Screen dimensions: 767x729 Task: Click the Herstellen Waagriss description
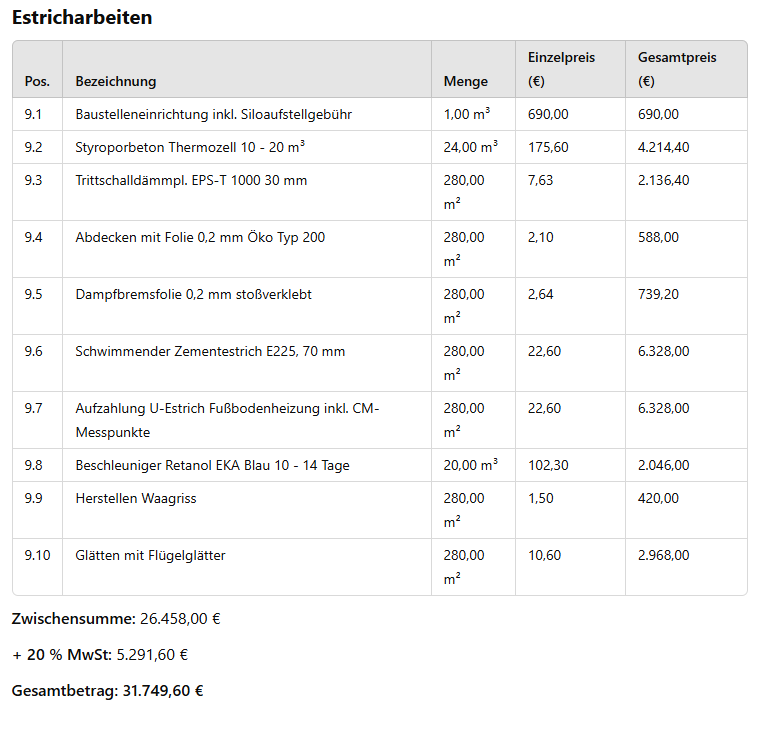click(x=136, y=498)
